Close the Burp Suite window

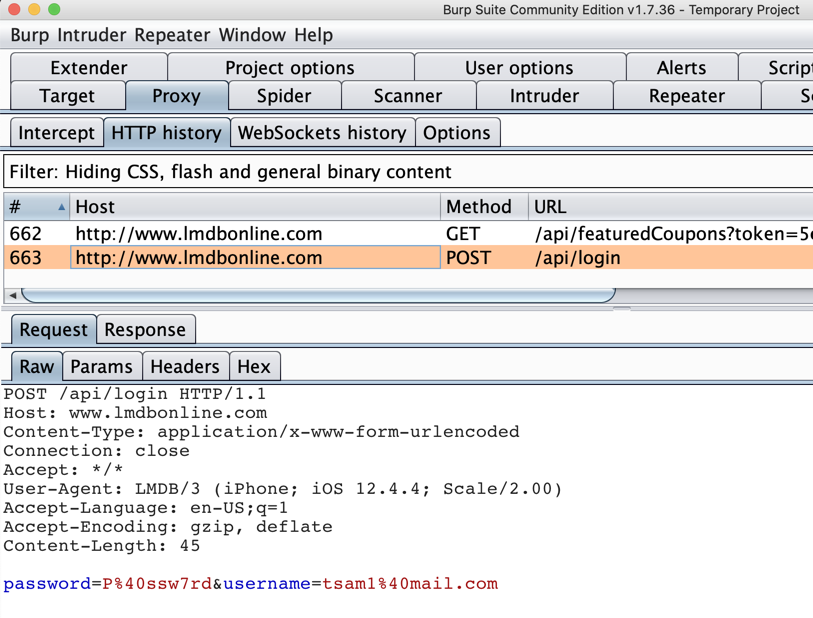click(x=14, y=9)
